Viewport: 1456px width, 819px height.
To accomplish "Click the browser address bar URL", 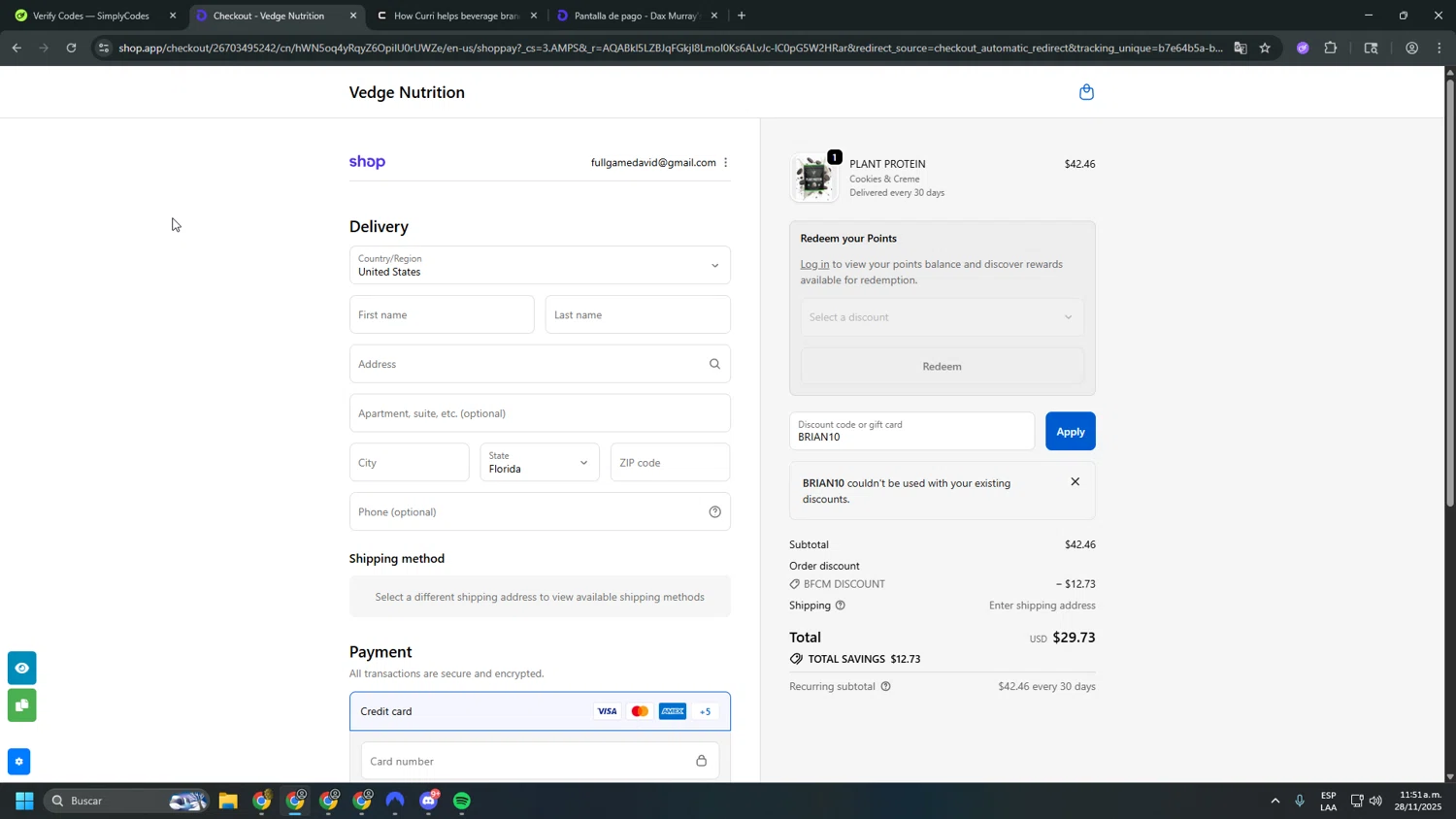I will 670,48.
